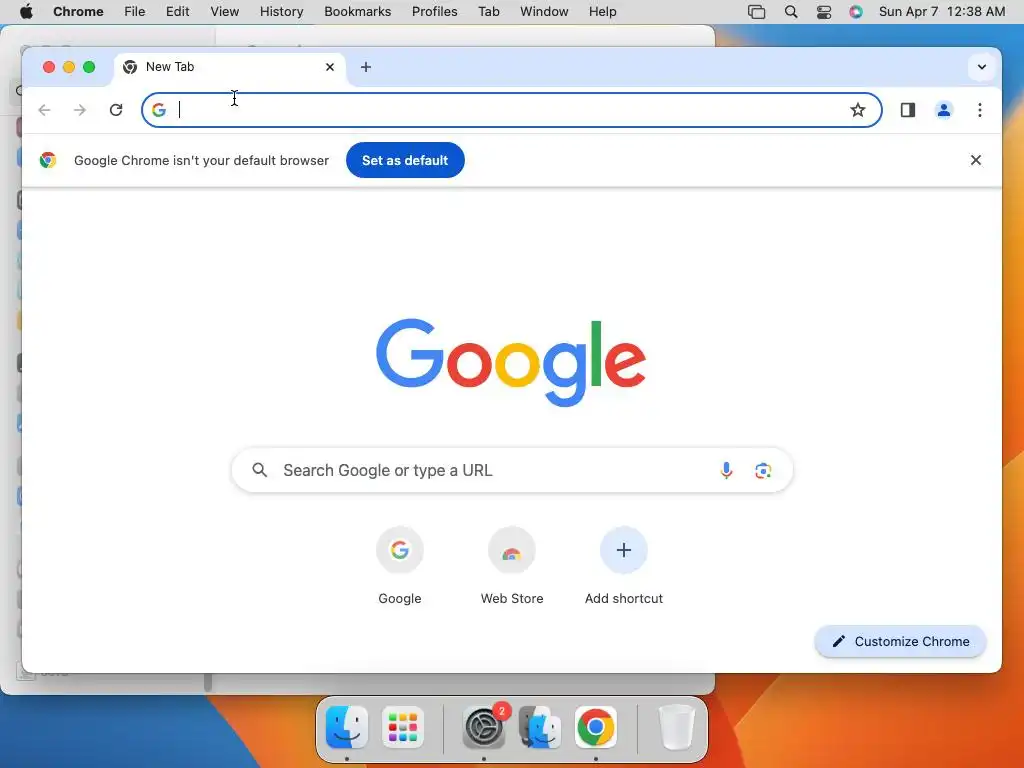Click the magnifier icon in search box
1024x768 pixels.
[x=260, y=470]
